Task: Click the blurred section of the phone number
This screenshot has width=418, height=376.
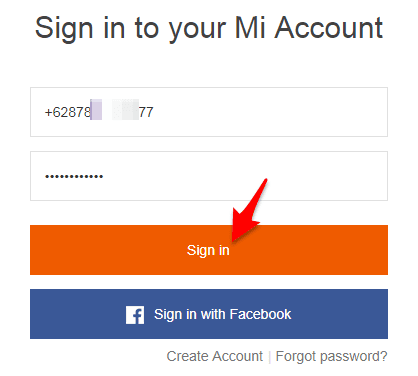Action: (114, 109)
